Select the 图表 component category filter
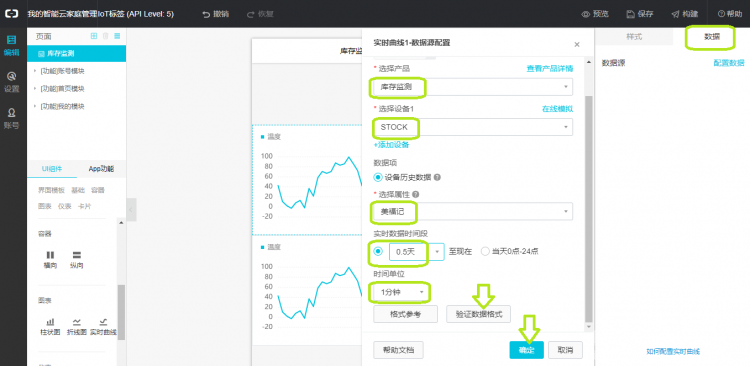Image resolution: width=750 pixels, height=366 pixels. coord(45,207)
